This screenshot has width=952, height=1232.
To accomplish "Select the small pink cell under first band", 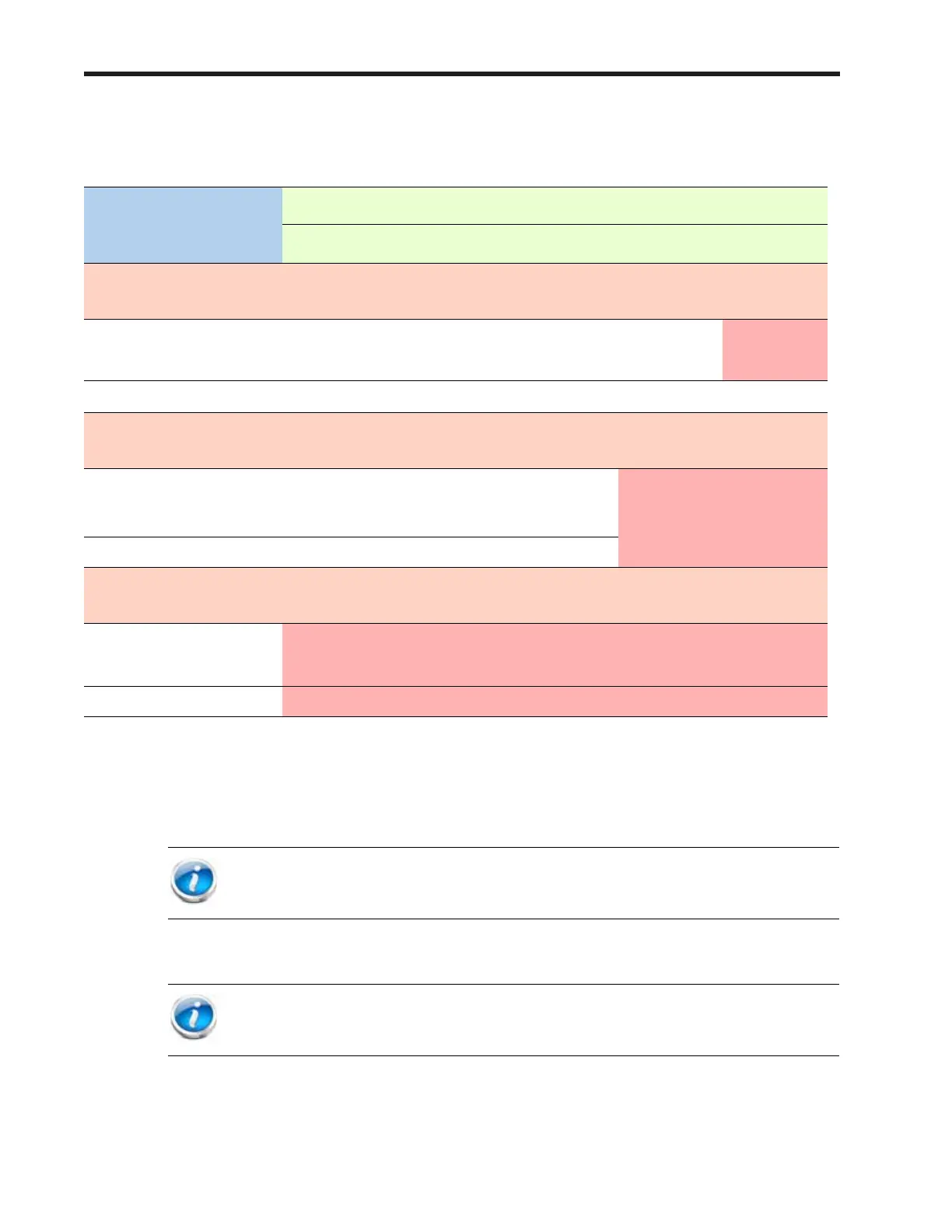I will pyautogui.click(x=775, y=350).
